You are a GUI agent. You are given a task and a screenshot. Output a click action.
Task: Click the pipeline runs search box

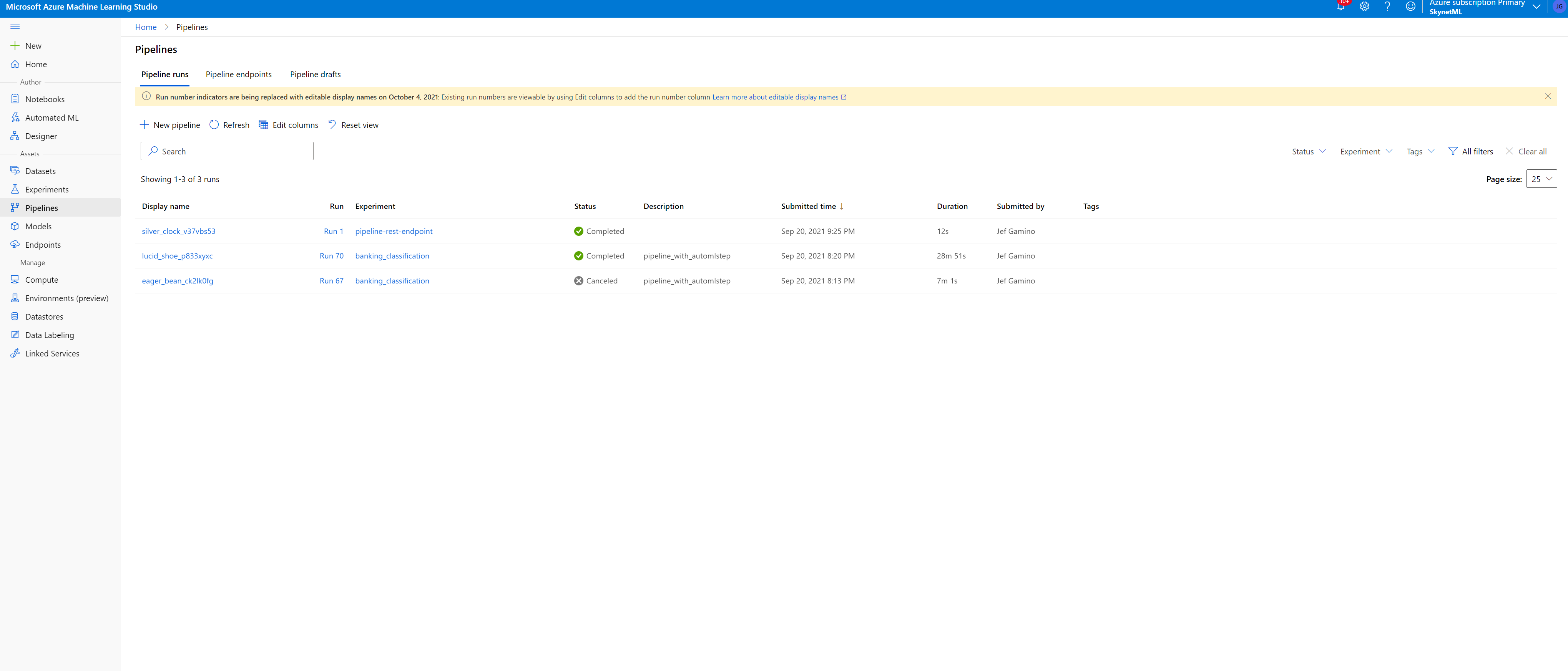226,151
